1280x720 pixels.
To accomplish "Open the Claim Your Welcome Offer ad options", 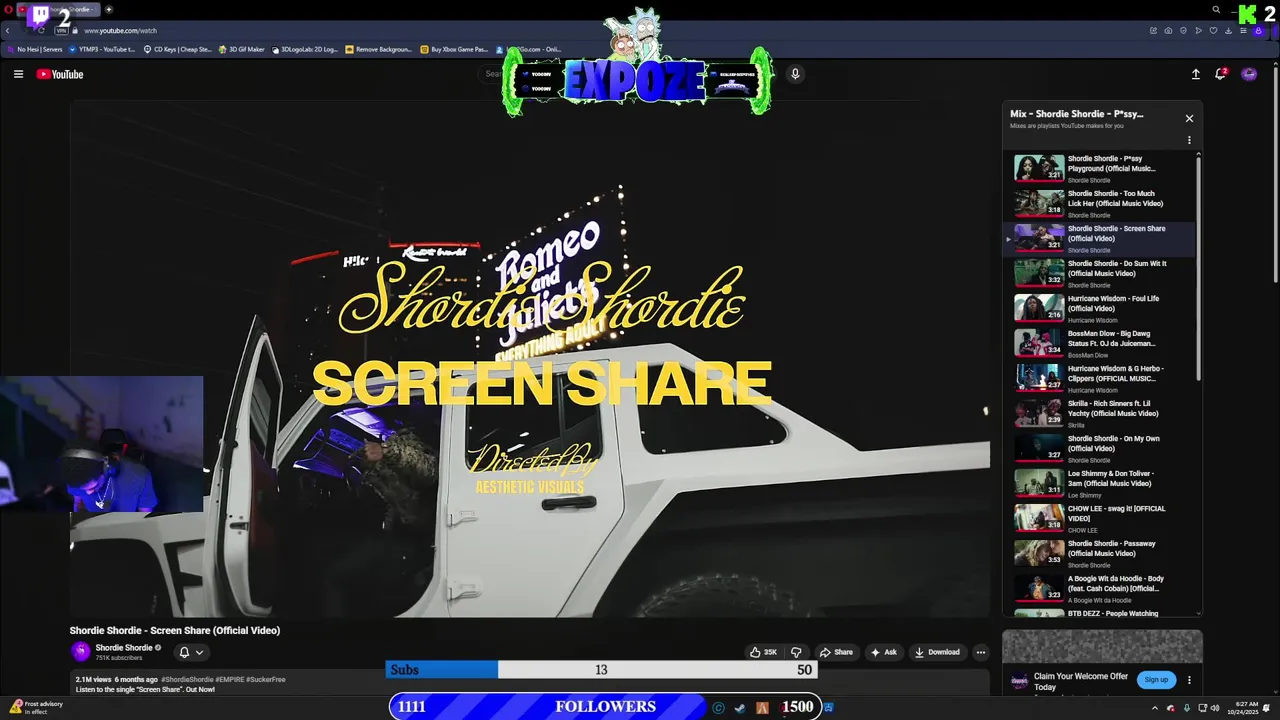I will click(x=1189, y=680).
